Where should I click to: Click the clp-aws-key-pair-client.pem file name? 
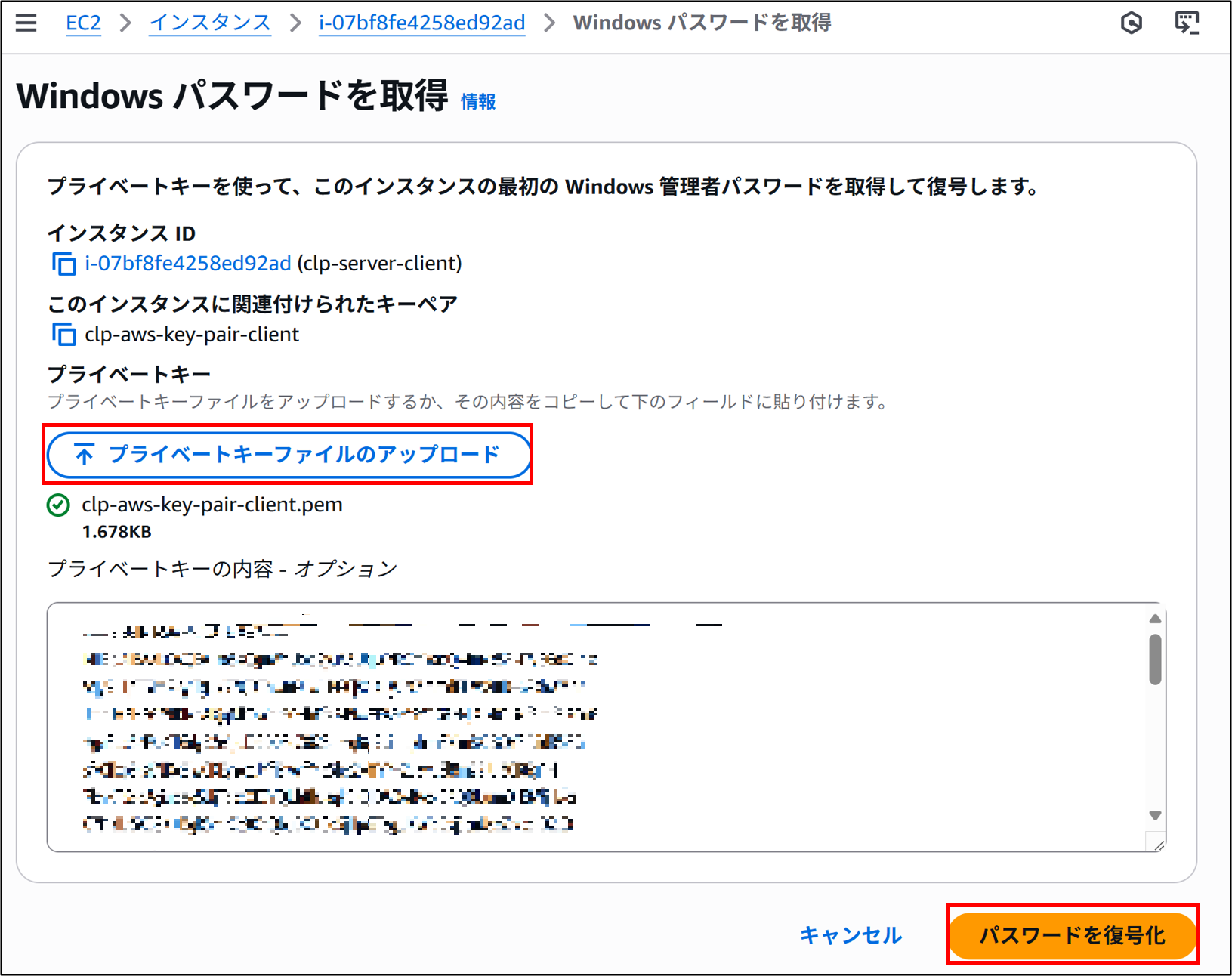click(212, 505)
